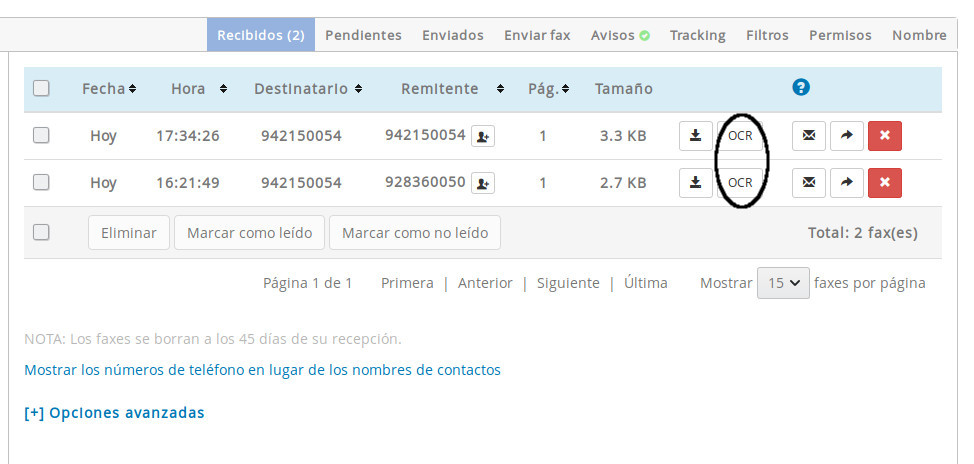Email the fax received at 17:34:26
Image resolution: width=974 pixels, height=464 pixels.
point(808,135)
